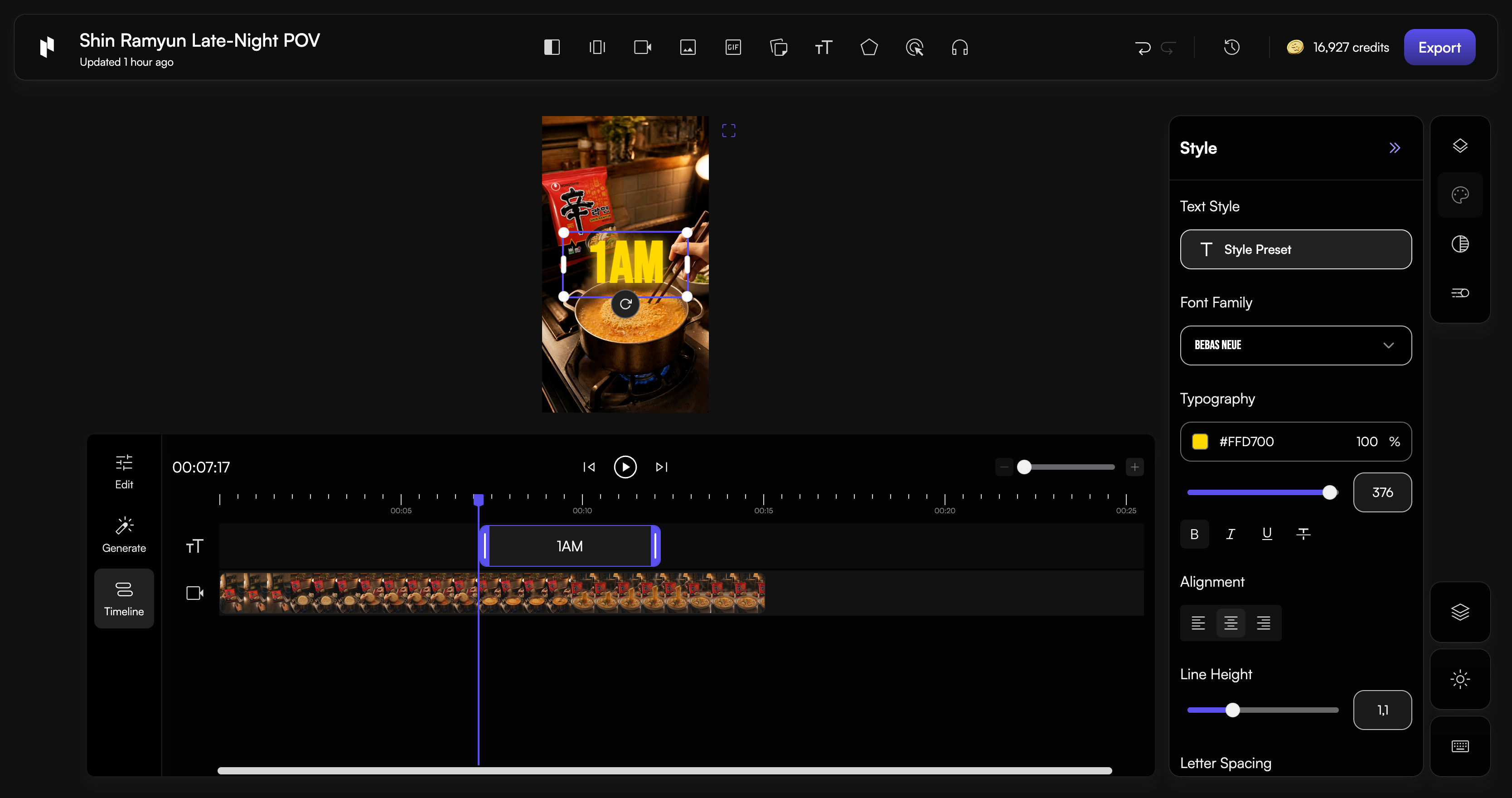Open the Bebas Neue font family dropdown
Viewport: 1512px width, 798px height.
pos(1295,345)
